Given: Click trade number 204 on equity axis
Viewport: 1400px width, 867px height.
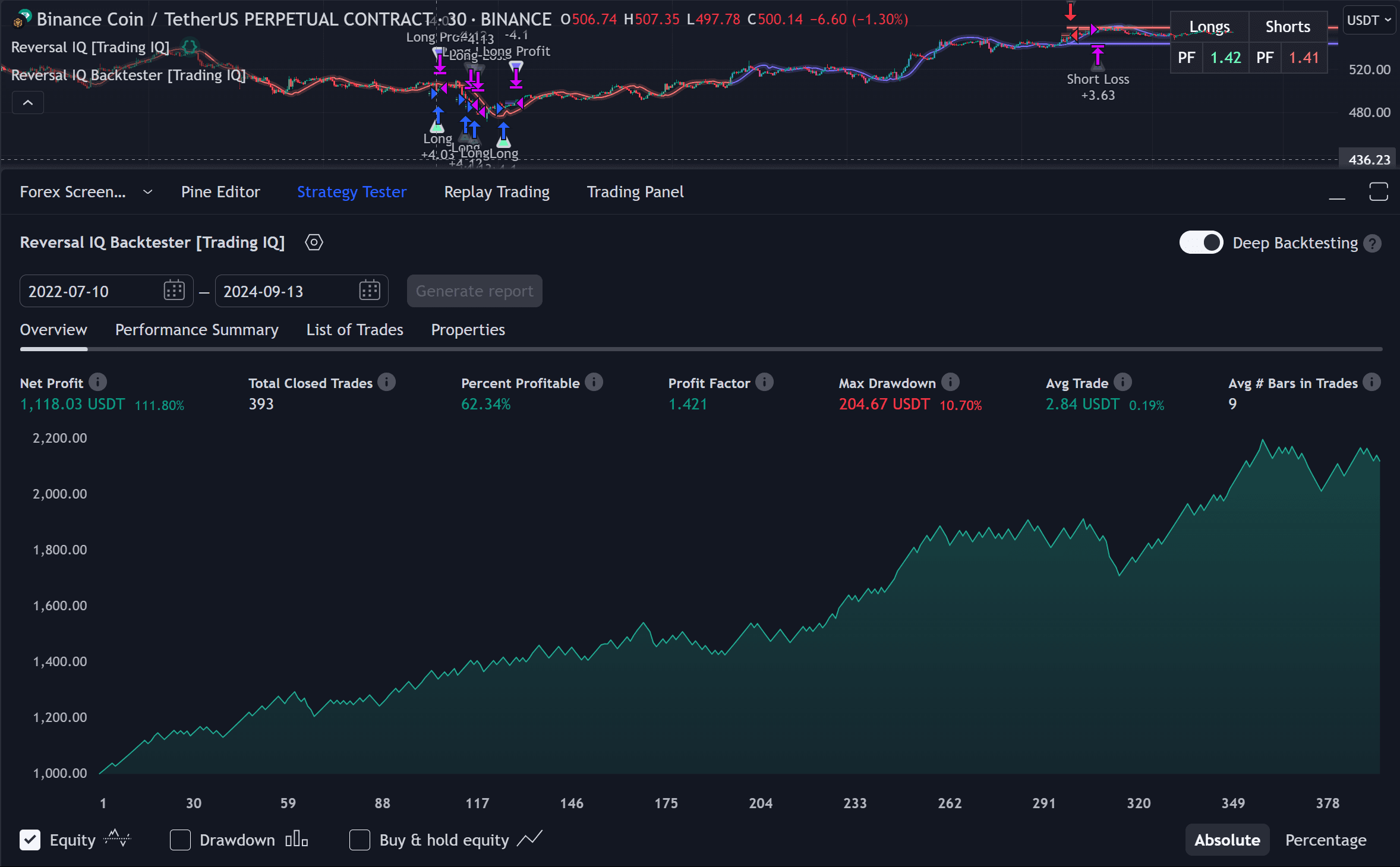Looking at the screenshot, I should coord(760,803).
